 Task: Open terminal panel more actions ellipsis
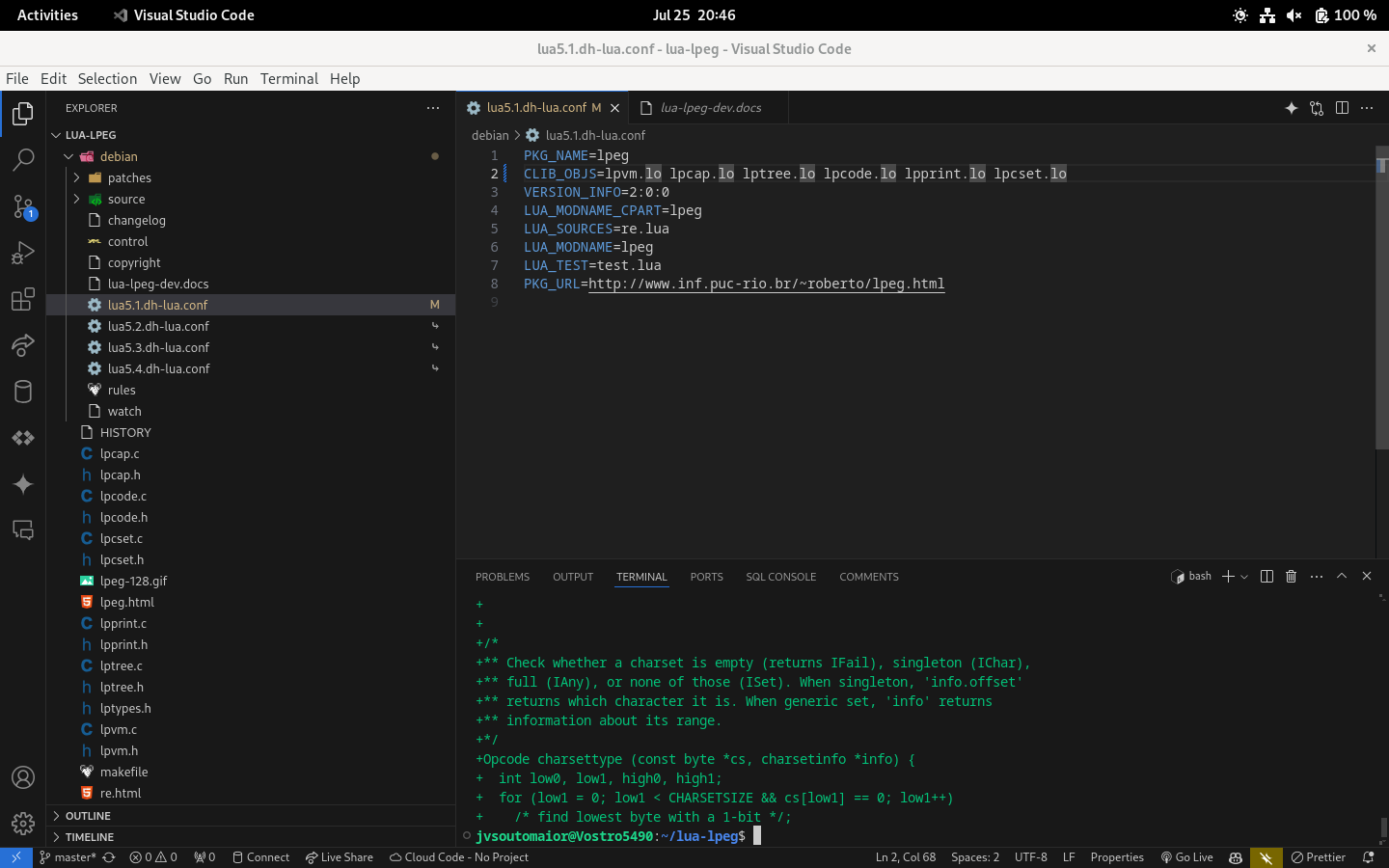click(1317, 577)
